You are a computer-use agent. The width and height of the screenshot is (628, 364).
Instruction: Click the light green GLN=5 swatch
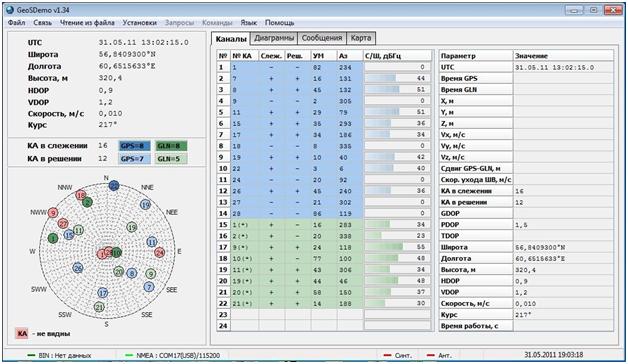[x=171, y=159]
